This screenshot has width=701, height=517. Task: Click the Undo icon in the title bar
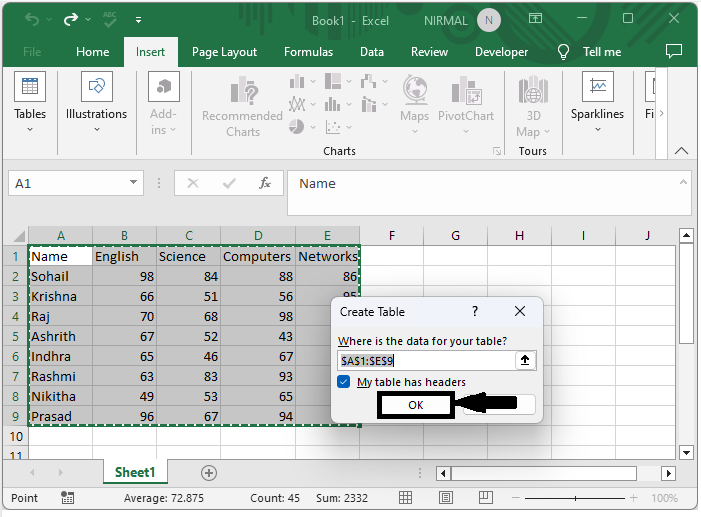(33, 18)
